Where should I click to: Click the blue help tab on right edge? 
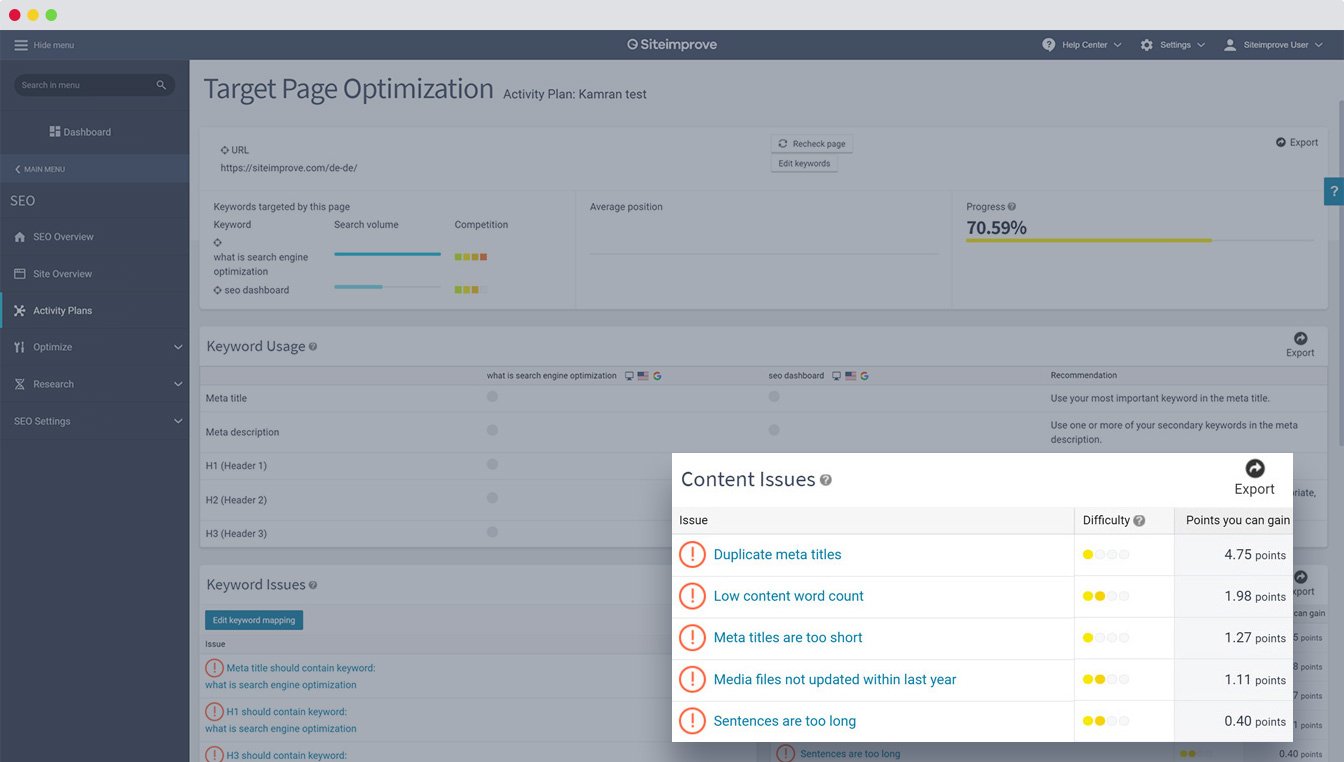coord(1334,191)
